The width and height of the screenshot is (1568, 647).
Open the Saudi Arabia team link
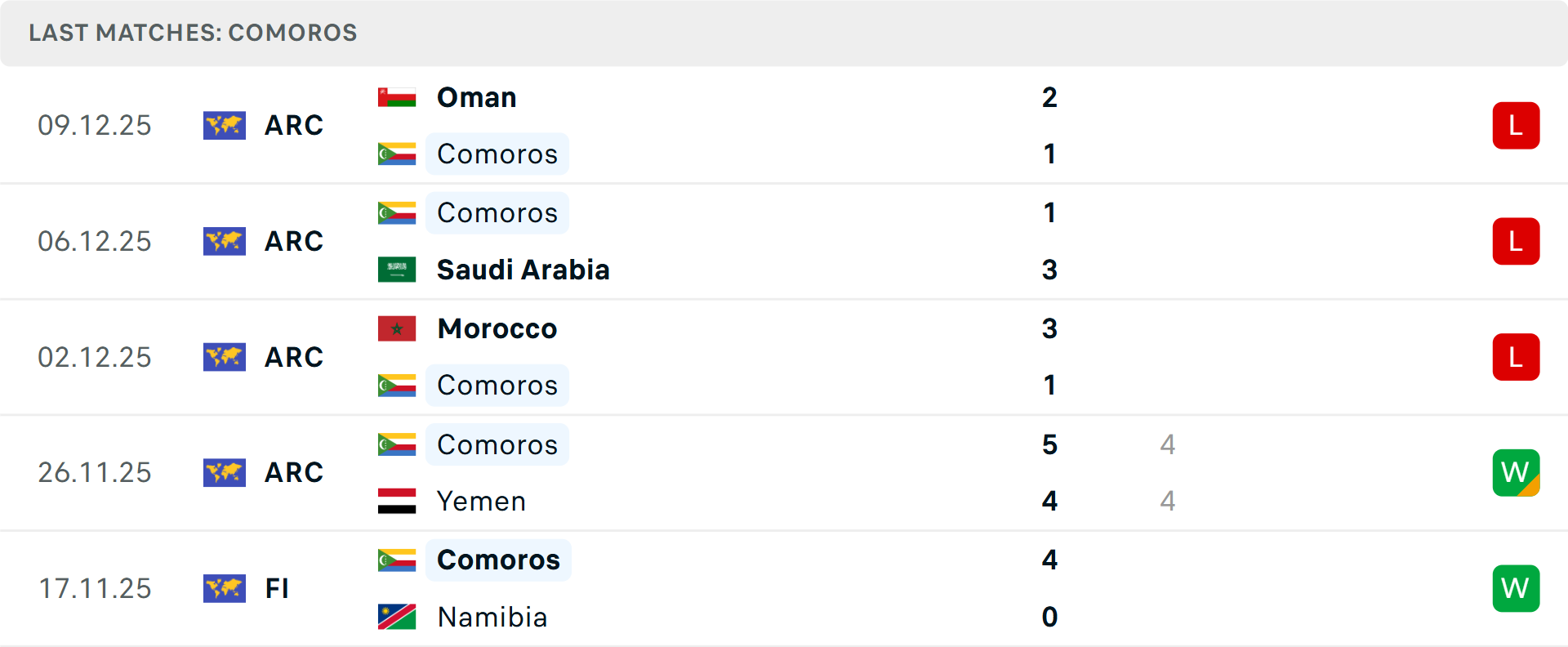[523, 270]
